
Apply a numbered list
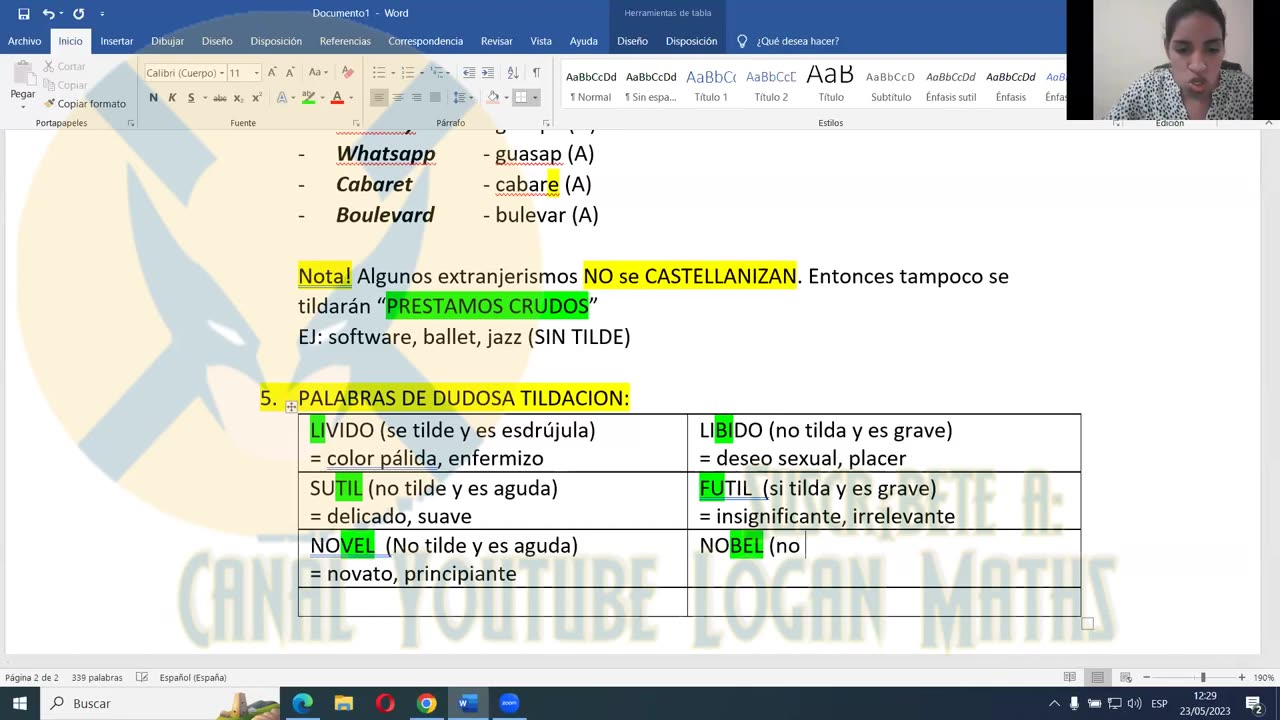pyautogui.click(x=407, y=72)
